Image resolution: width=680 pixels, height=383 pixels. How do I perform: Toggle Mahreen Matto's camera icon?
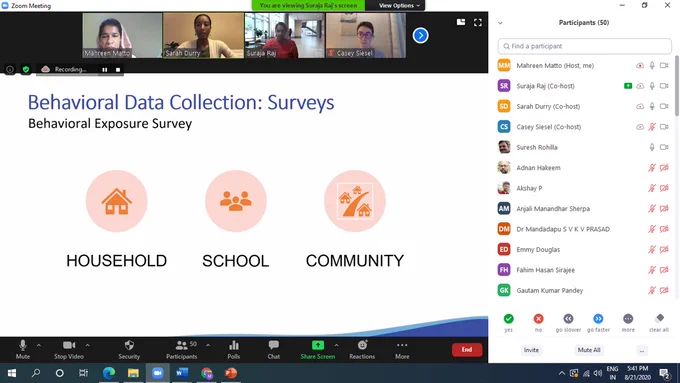[664, 65]
